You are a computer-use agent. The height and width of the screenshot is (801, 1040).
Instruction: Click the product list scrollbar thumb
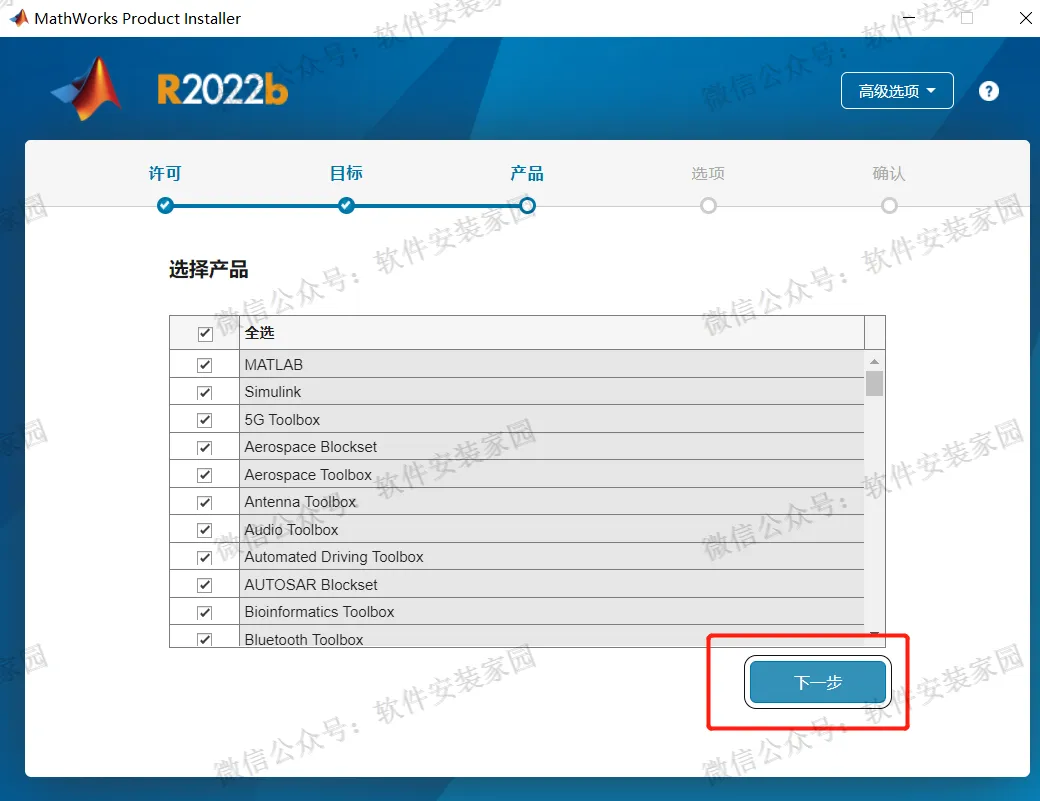click(x=874, y=383)
